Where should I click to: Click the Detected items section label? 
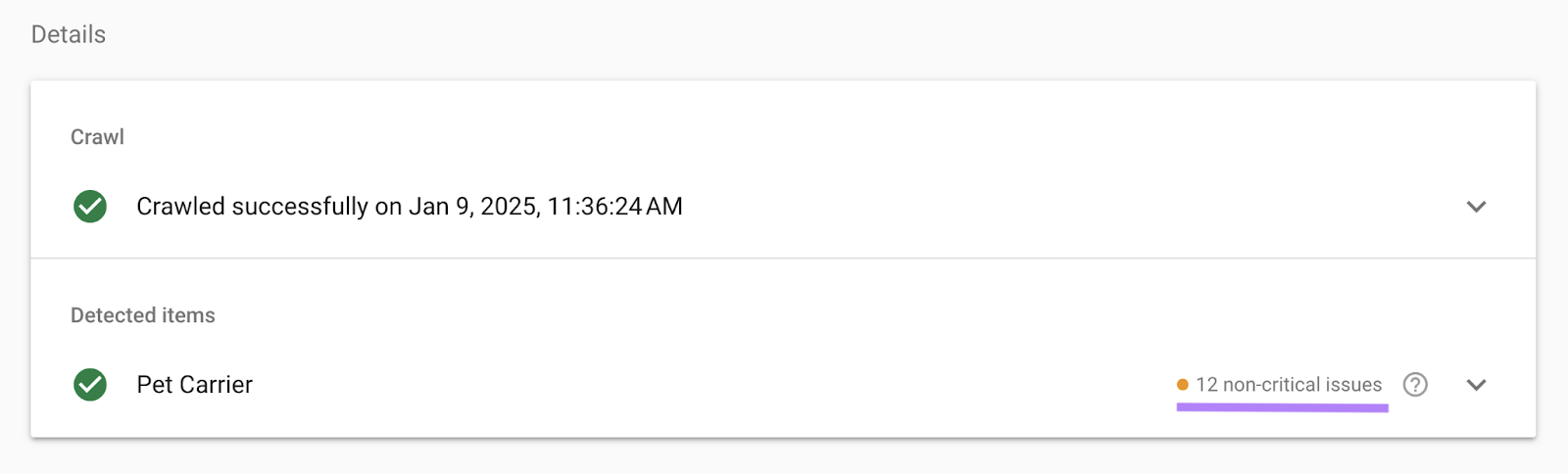tap(143, 315)
